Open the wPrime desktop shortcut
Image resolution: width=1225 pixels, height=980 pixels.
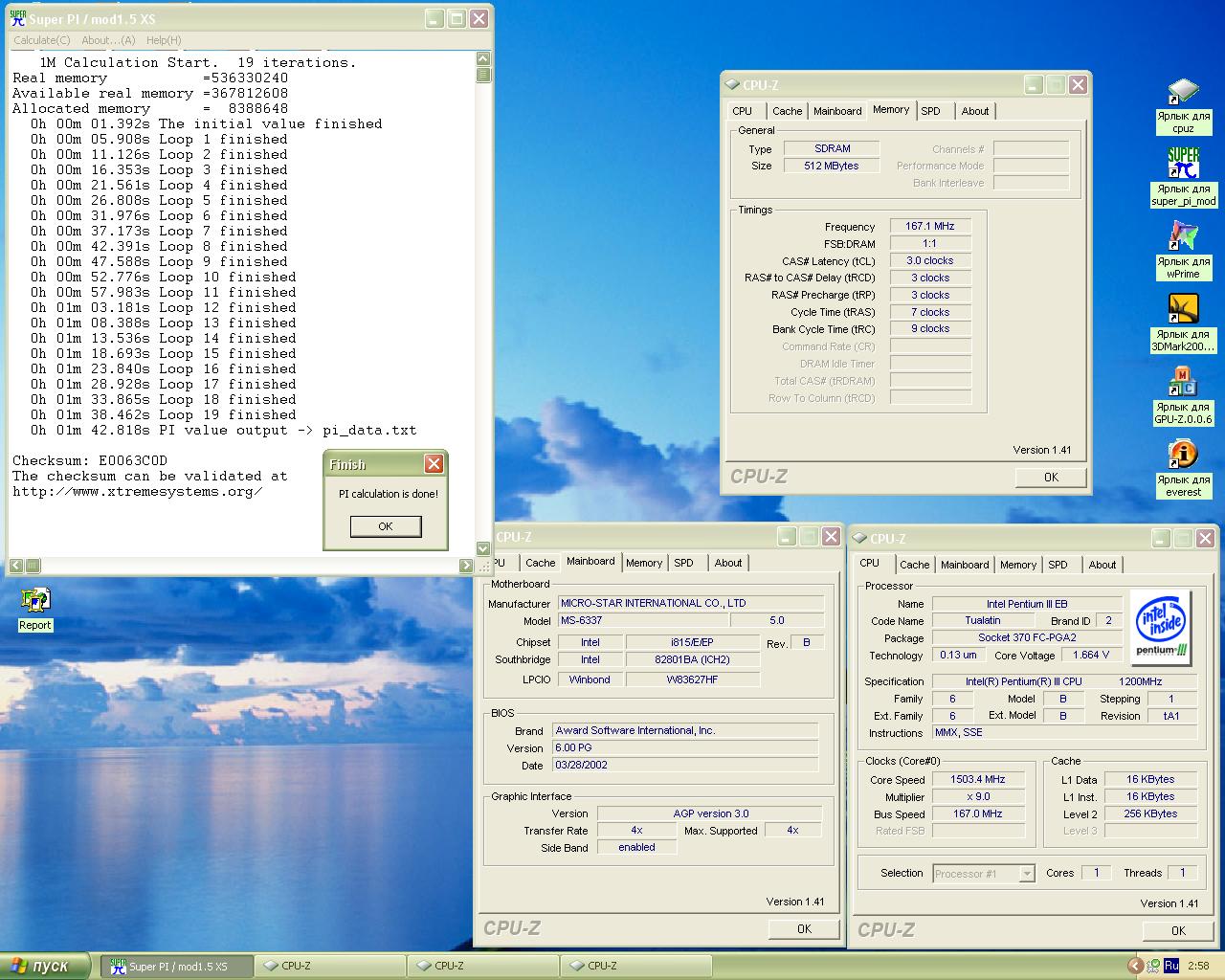coord(1183,251)
